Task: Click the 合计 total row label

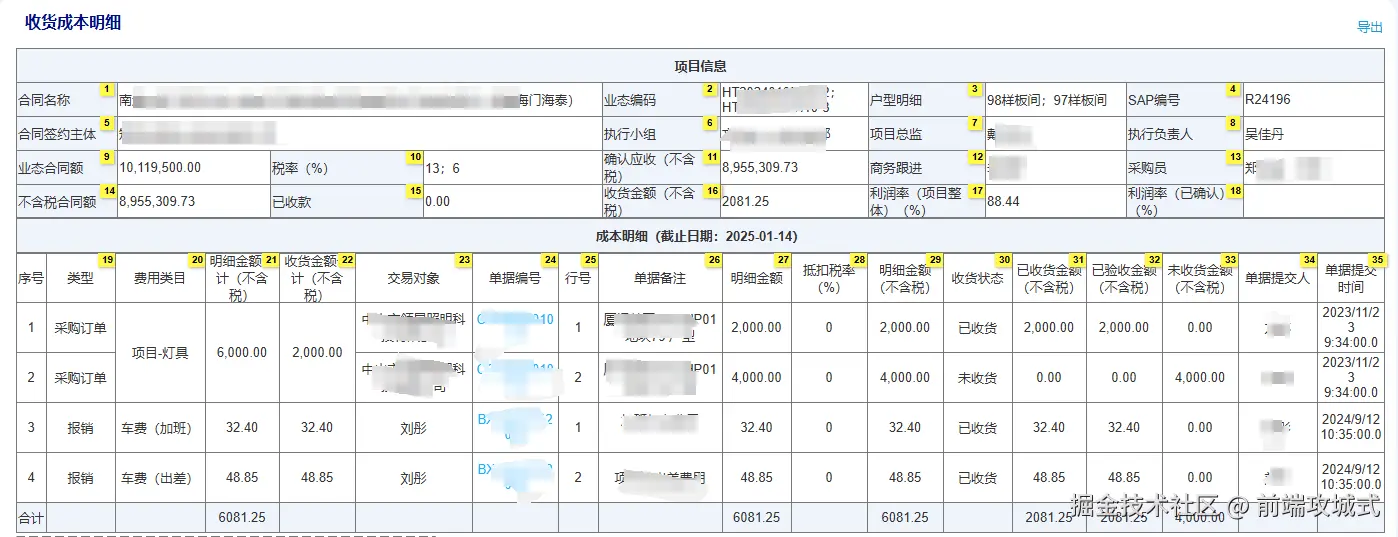Action: tap(31, 517)
